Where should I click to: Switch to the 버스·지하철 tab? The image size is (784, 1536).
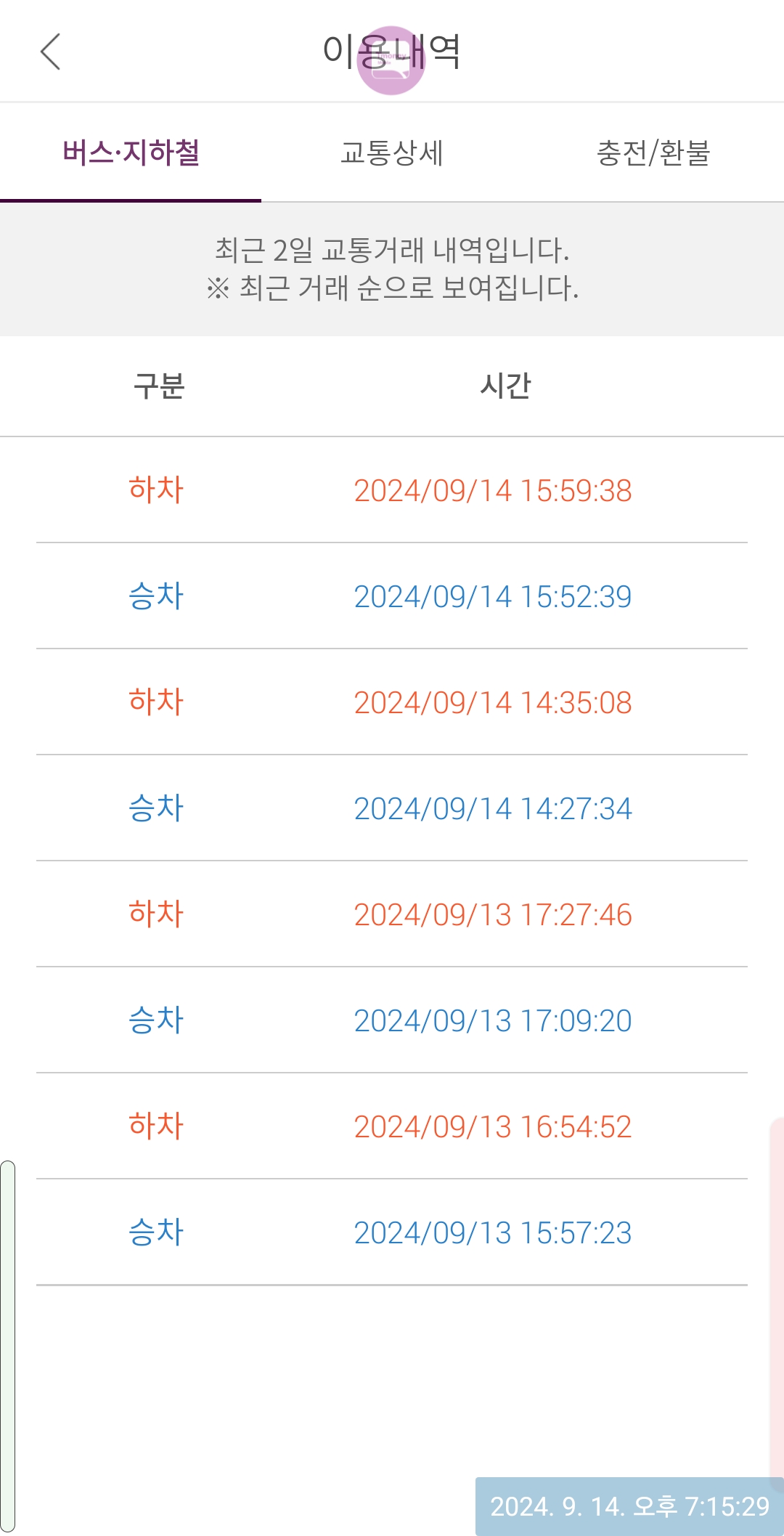(x=131, y=153)
